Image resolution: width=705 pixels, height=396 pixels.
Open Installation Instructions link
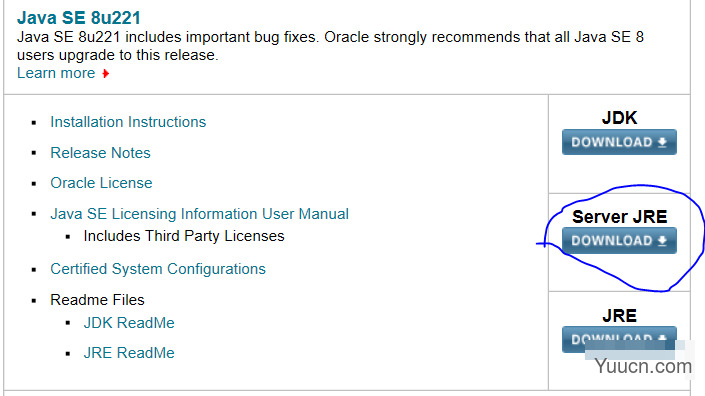click(x=128, y=122)
